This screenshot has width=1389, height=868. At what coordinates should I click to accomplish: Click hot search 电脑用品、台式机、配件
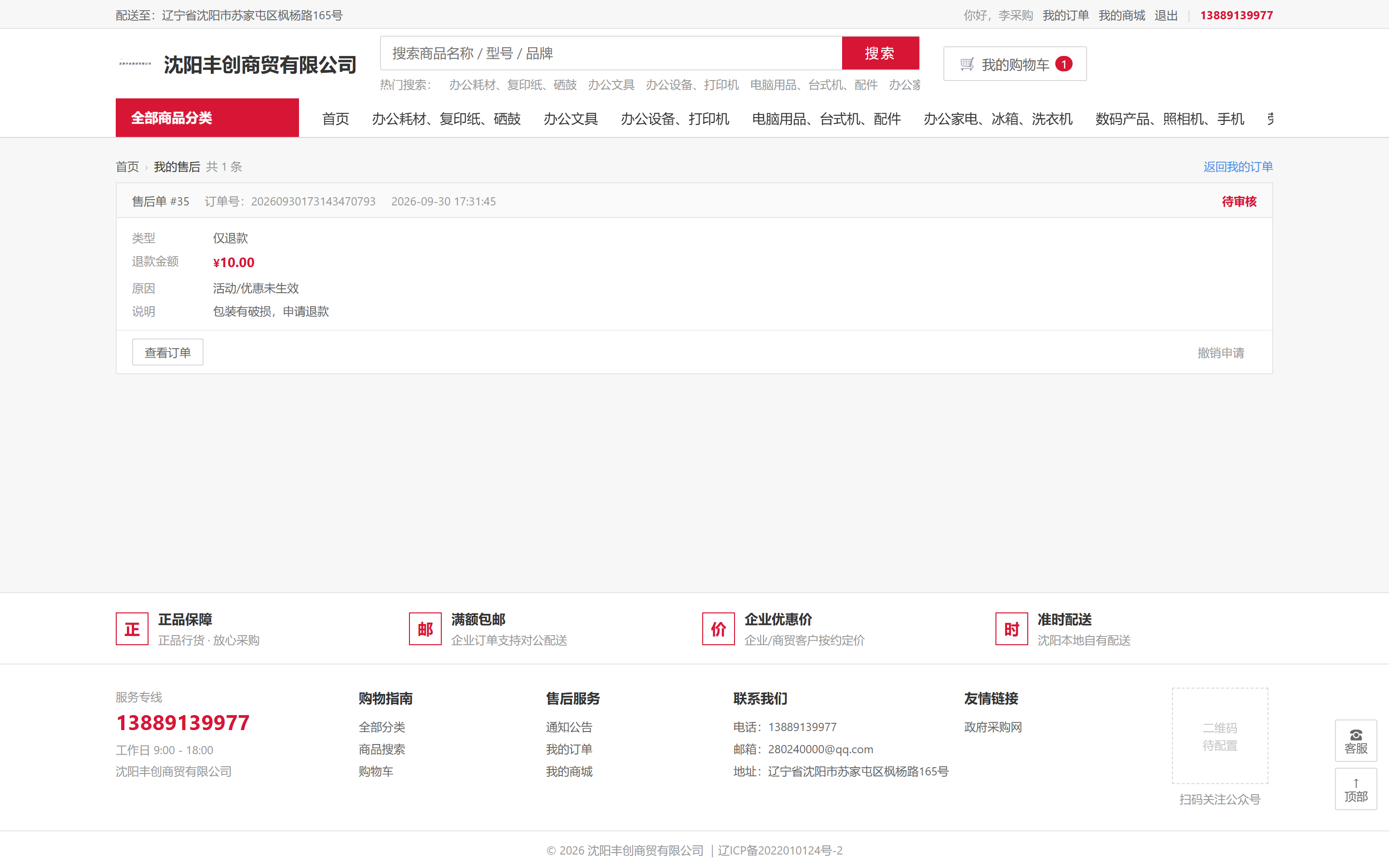[x=814, y=85]
